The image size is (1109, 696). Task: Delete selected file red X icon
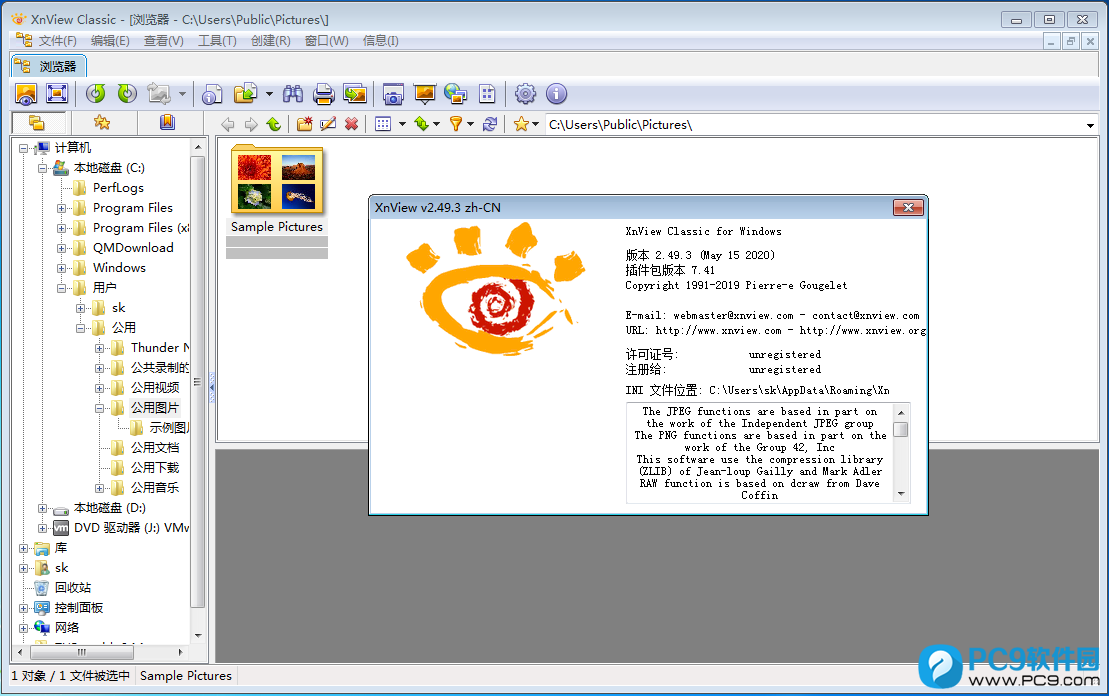[351, 124]
